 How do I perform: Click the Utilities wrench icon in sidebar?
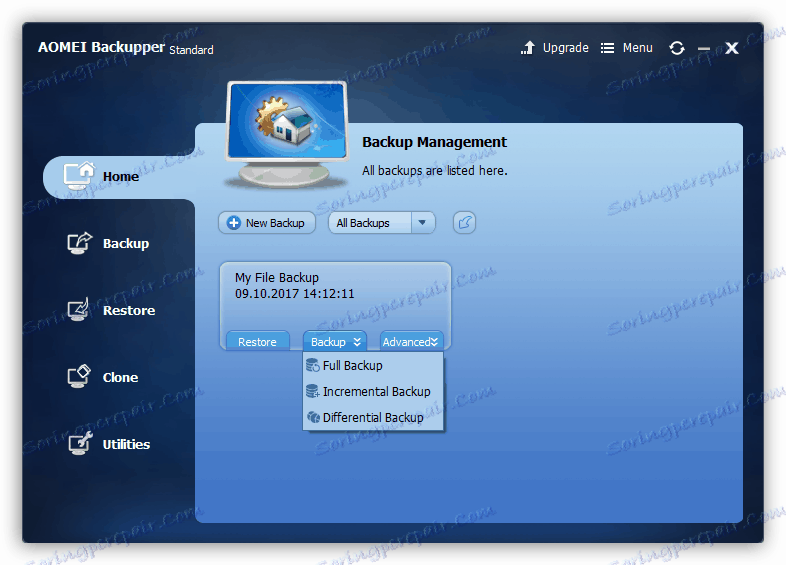(x=80, y=443)
